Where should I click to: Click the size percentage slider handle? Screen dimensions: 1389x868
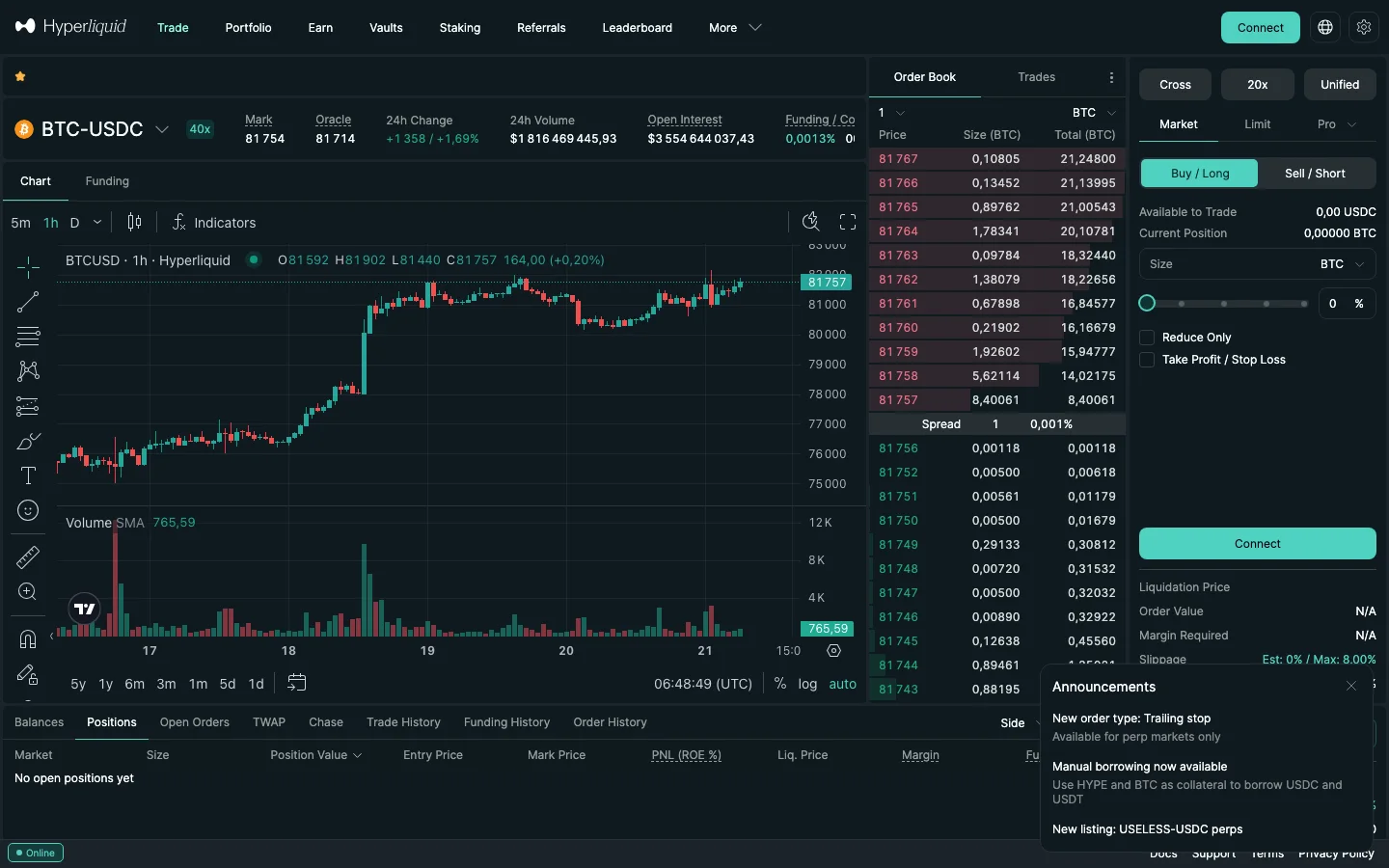1147,303
